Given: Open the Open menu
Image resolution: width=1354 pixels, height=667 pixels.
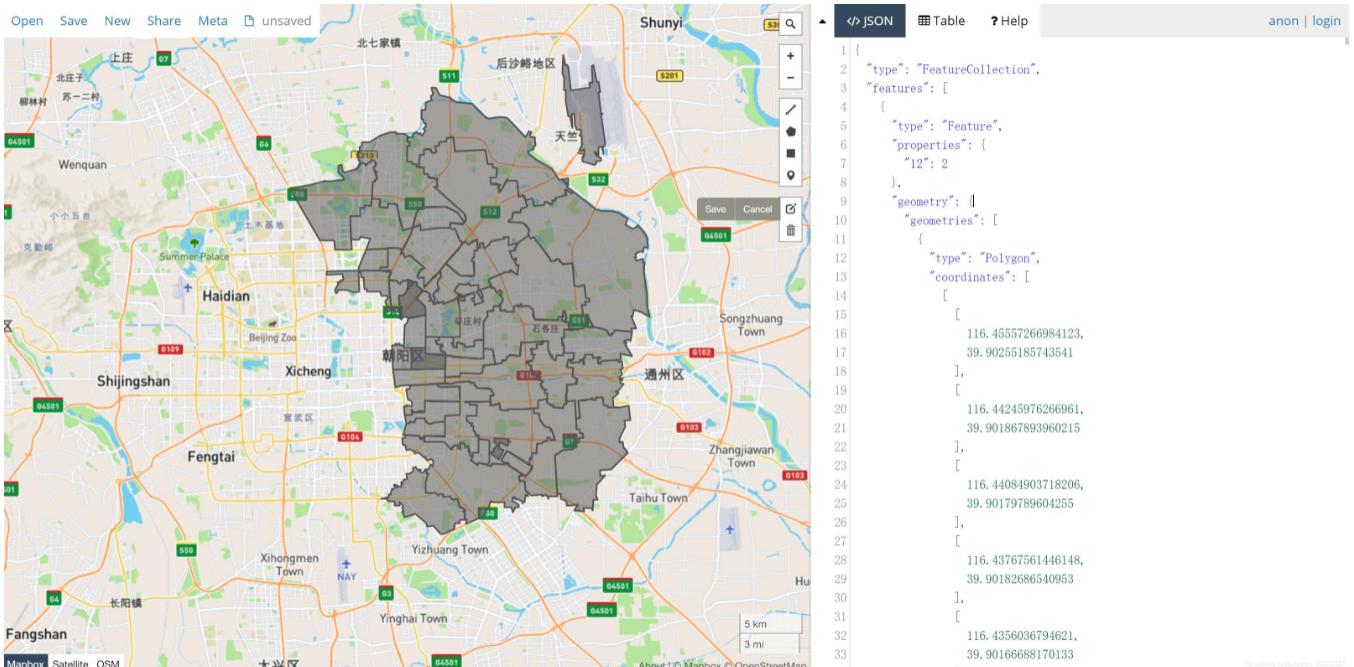Looking at the screenshot, I should pos(26,20).
